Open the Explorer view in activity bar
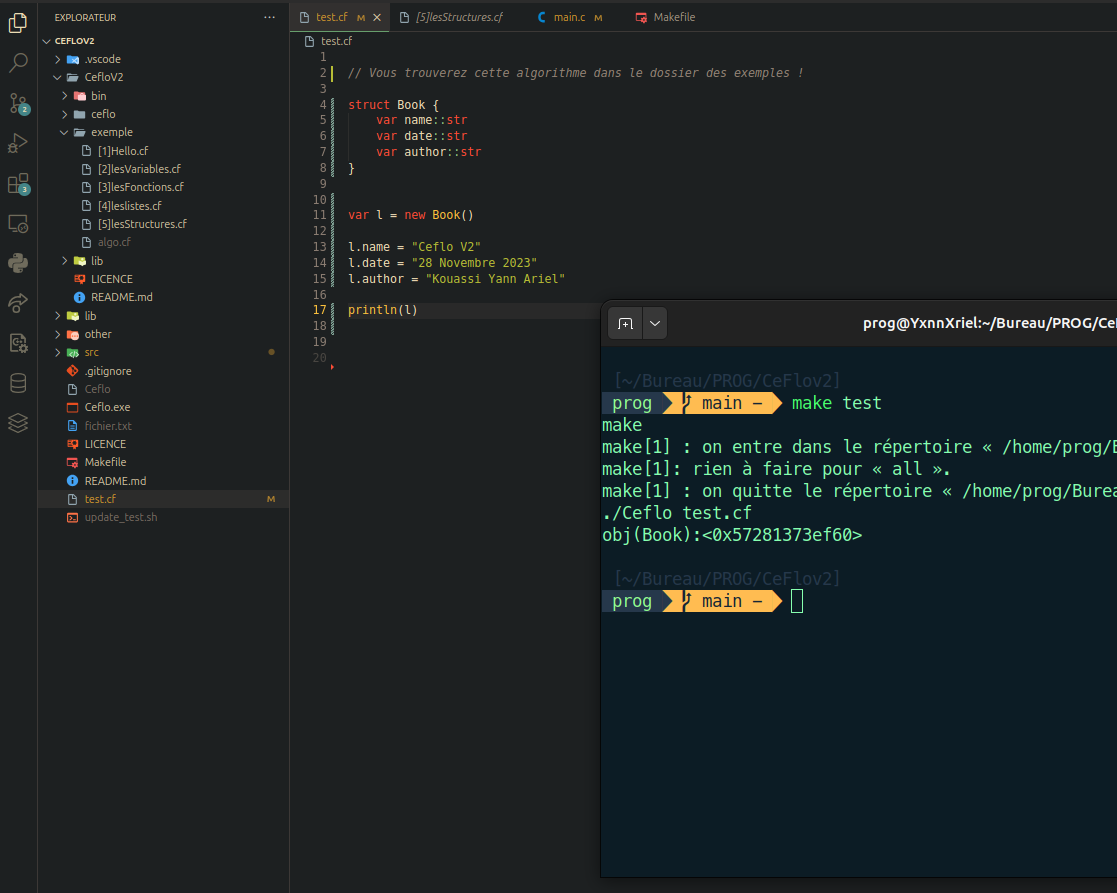This screenshot has height=893, width=1117. pos(18,23)
